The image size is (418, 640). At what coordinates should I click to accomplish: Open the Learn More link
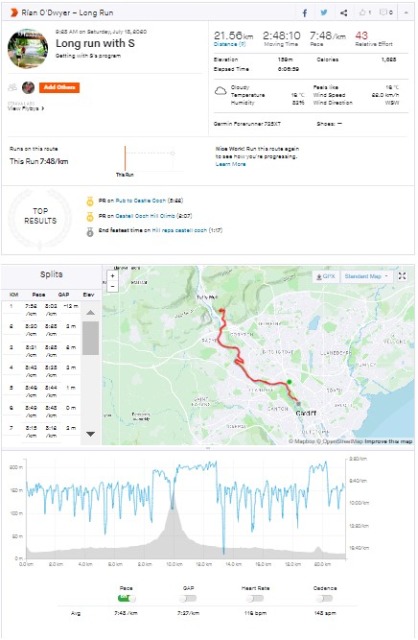coord(231,164)
